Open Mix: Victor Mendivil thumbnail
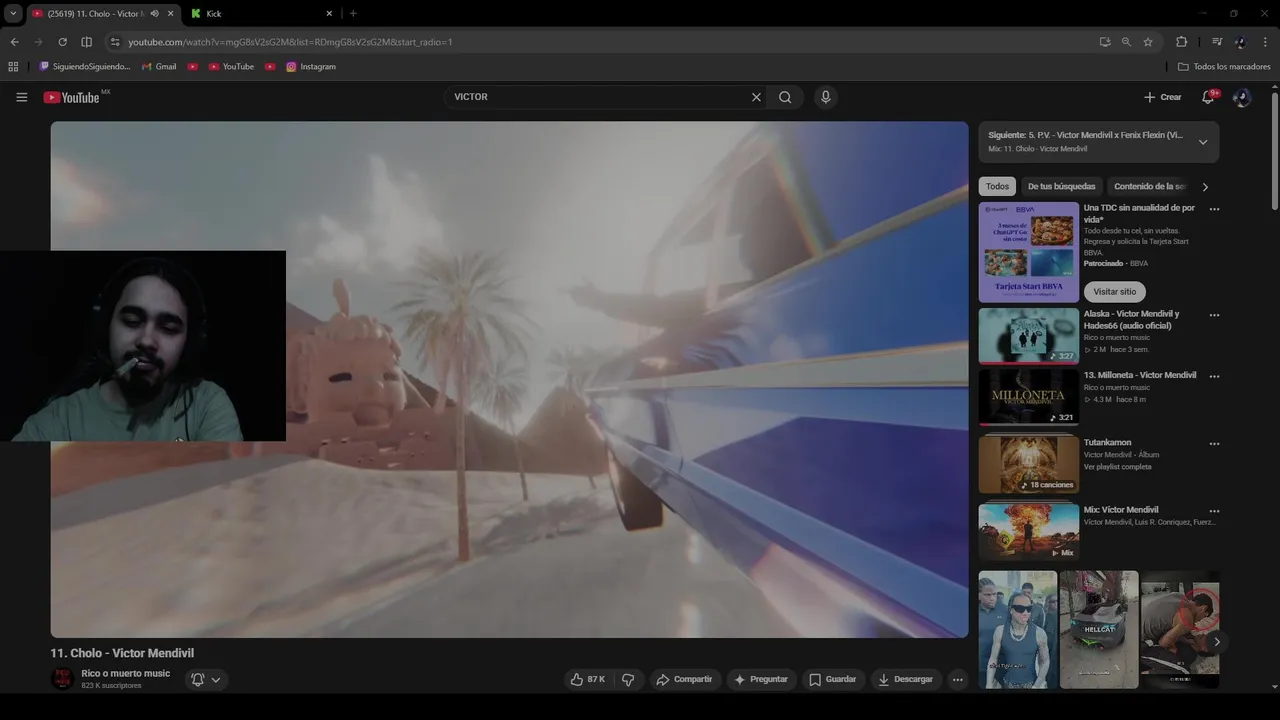This screenshot has width=1280, height=720. coord(1028,532)
